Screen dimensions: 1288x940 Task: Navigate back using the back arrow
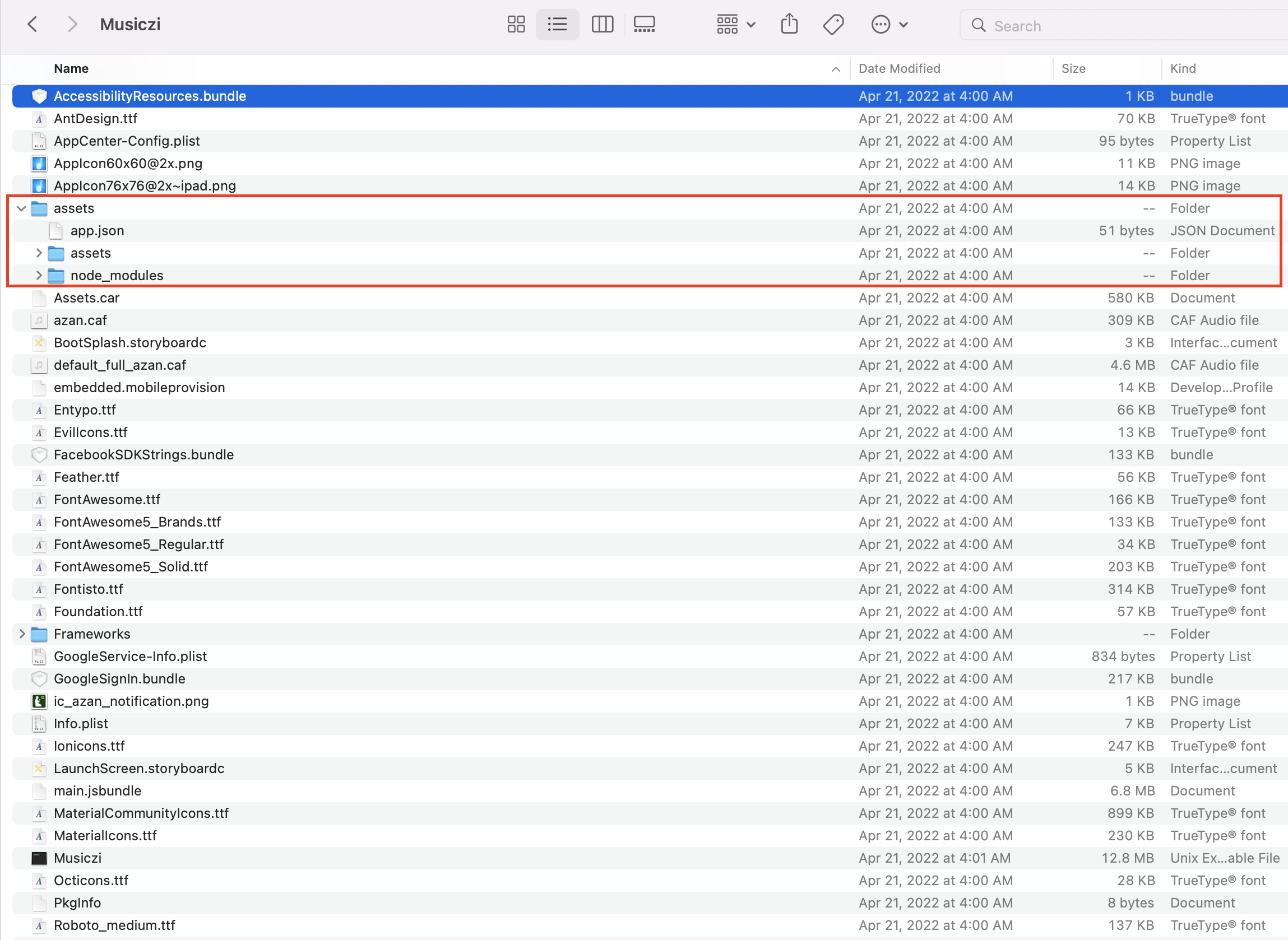[33, 24]
